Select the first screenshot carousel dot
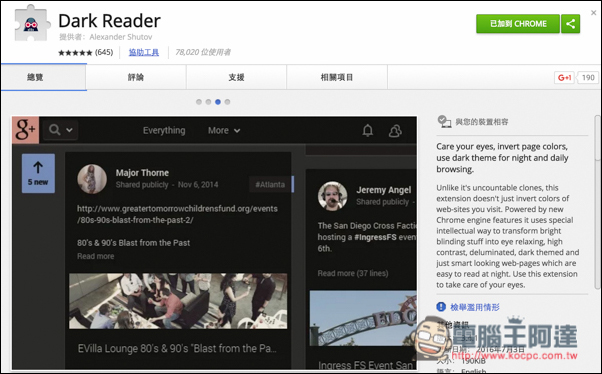This screenshot has width=602, height=374. click(198, 102)
